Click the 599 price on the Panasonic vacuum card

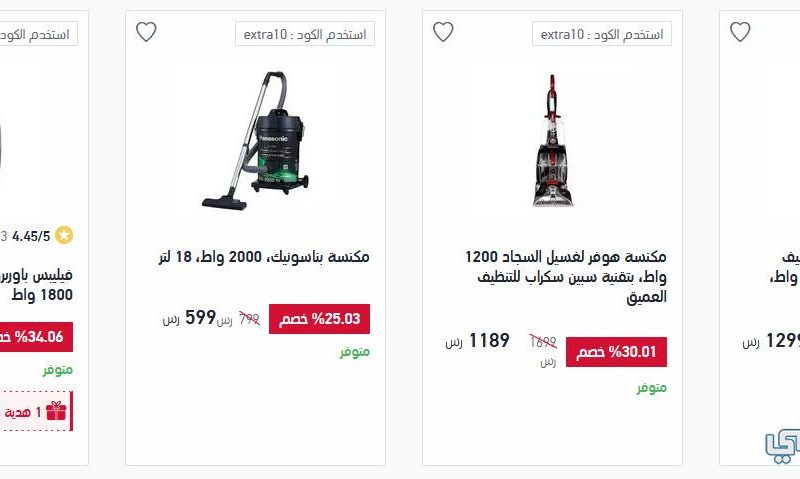coord(200,317)
